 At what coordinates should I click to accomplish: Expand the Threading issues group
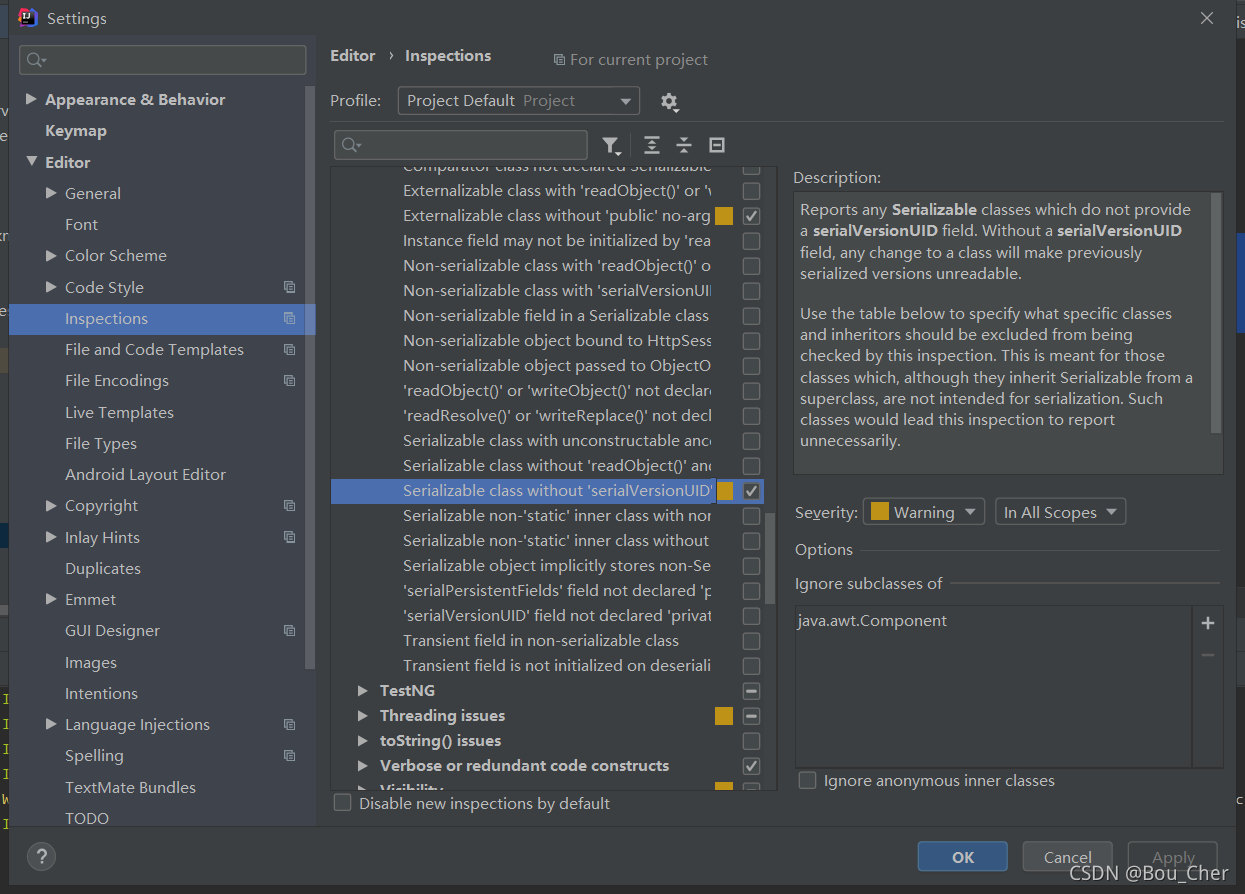click(x=364, y=716)
